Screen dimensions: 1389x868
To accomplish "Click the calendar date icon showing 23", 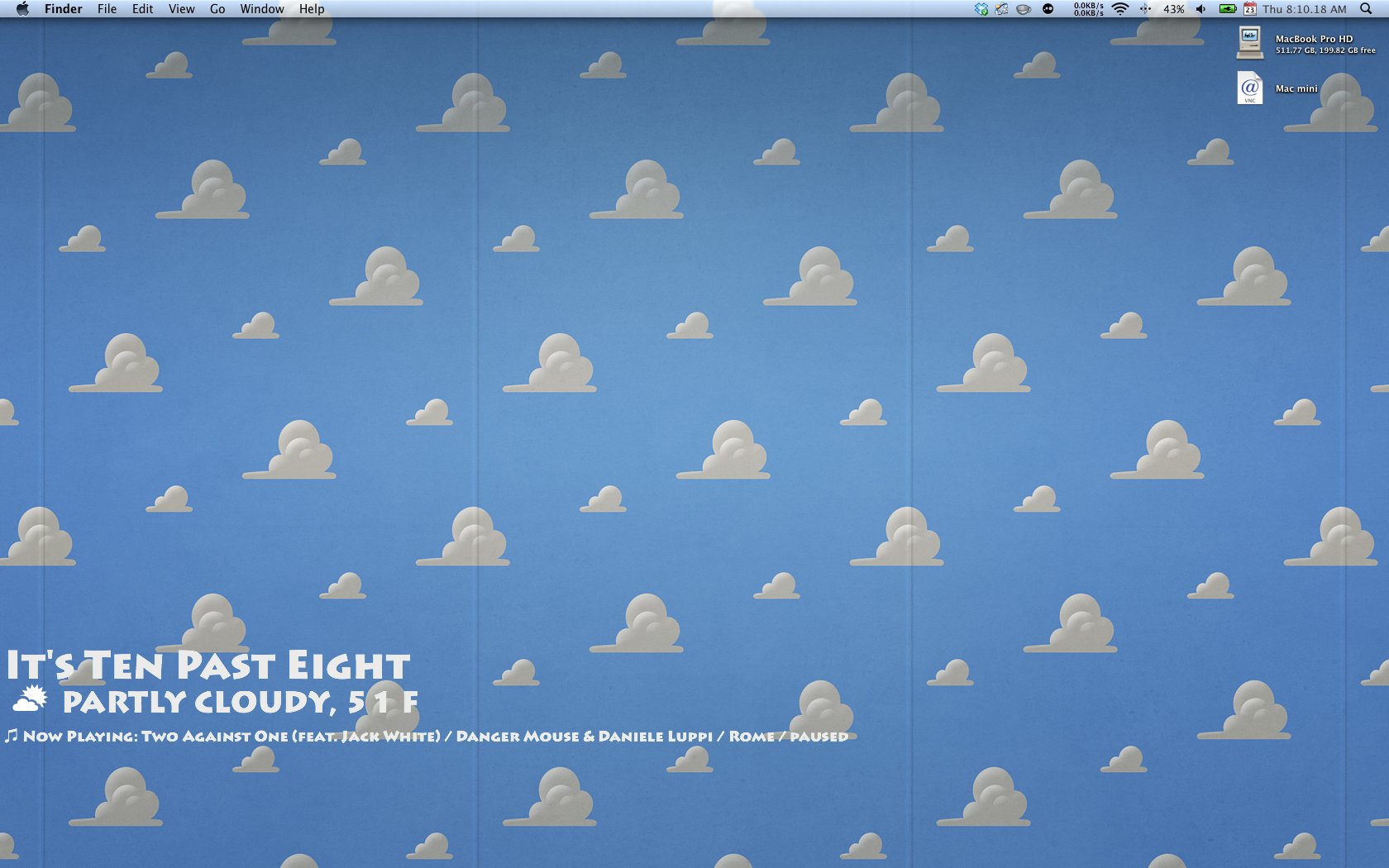I will (x=1250, y=9).
